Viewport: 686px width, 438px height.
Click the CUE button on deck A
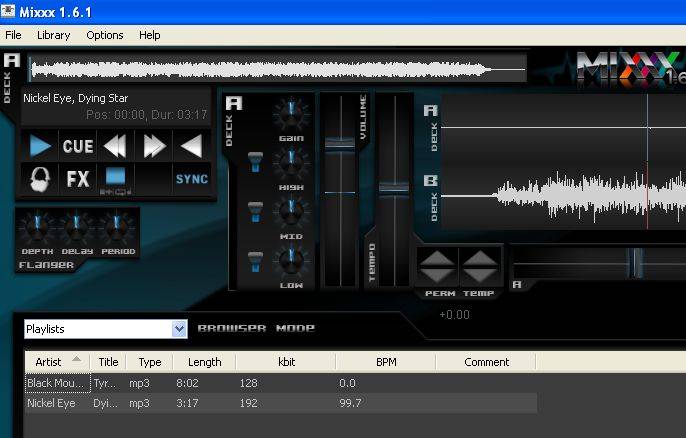tap(78, 146)
